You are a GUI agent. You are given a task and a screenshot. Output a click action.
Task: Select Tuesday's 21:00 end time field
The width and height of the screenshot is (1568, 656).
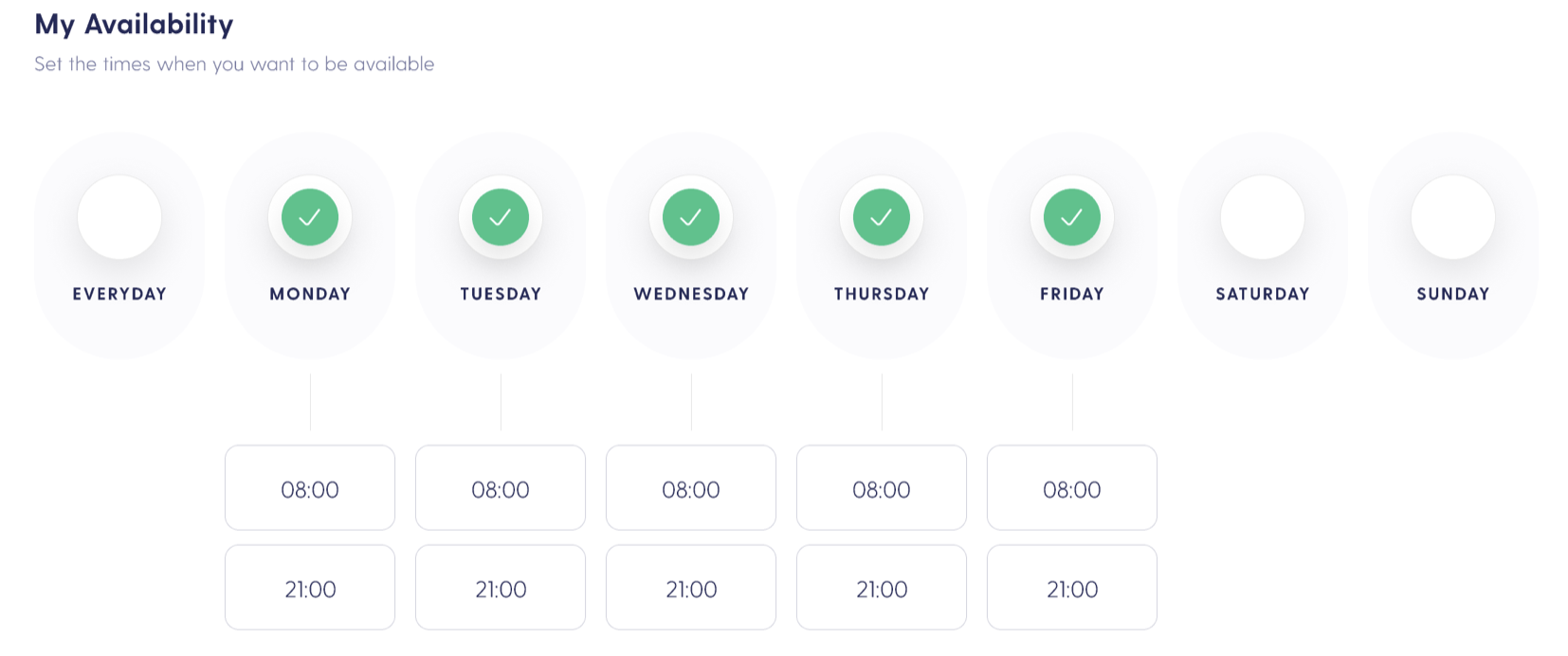point(500,588)
